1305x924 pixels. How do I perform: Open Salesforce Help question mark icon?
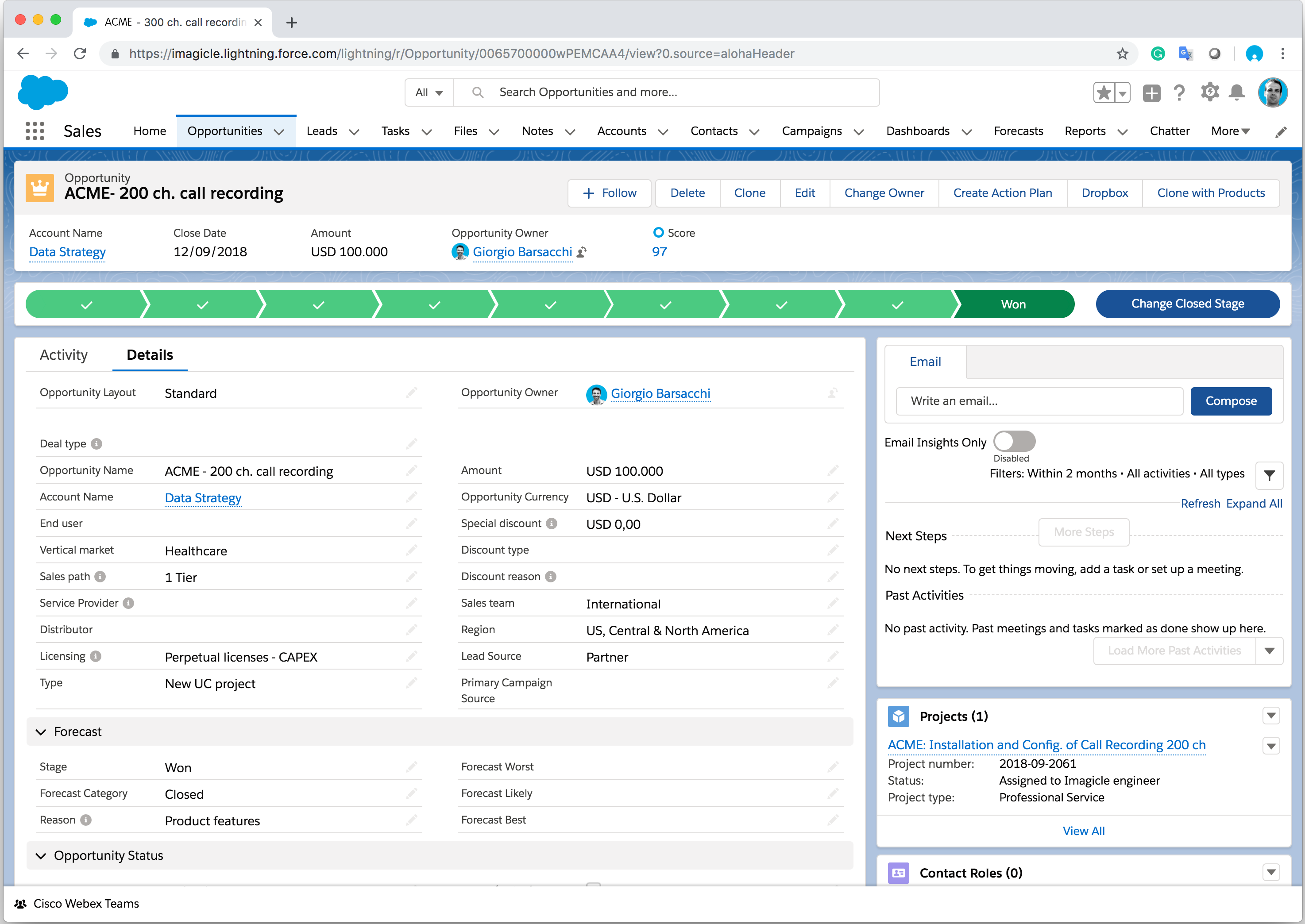[1179, 92]
